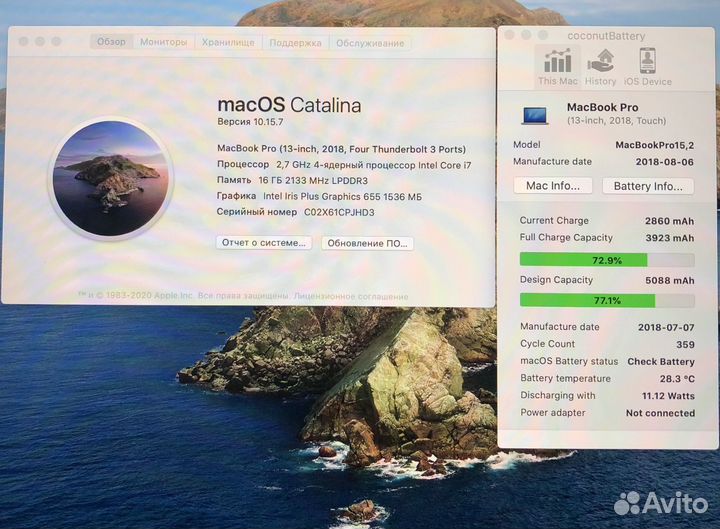
Task: Open Battery Info in coconutBattery
Action: 648,186
